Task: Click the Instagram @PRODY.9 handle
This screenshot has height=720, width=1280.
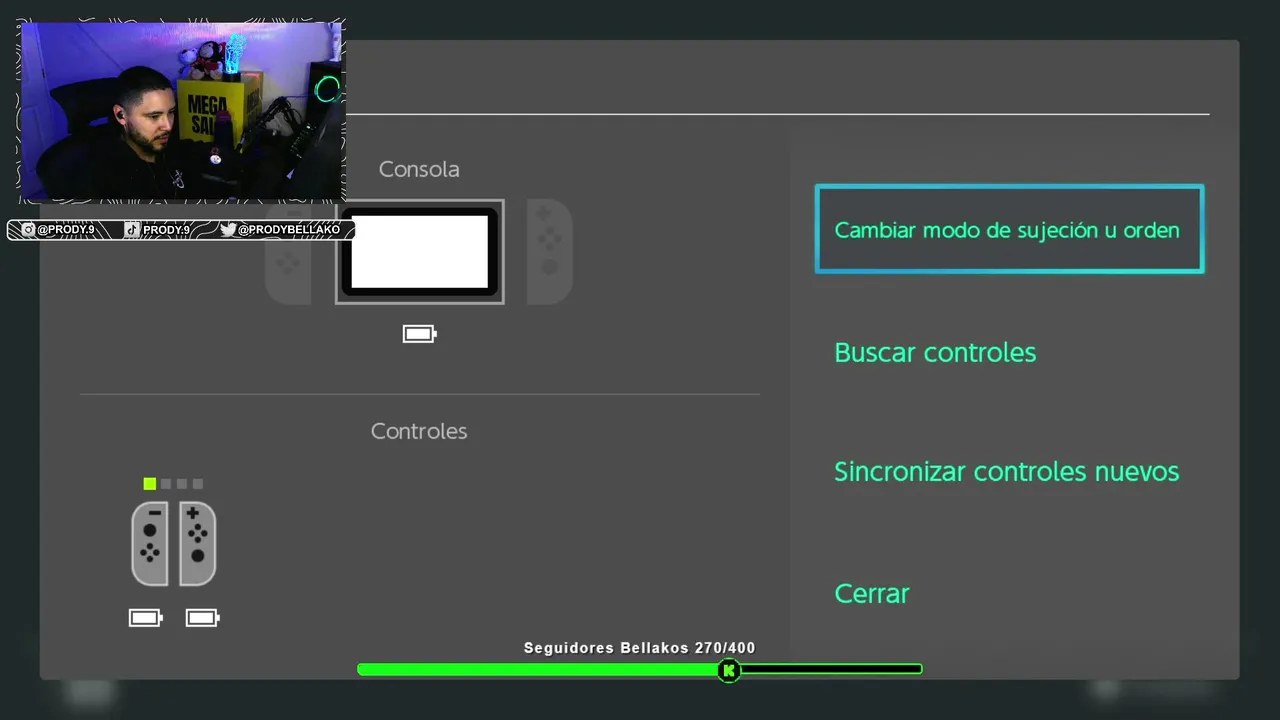Action: coord(58,230)
